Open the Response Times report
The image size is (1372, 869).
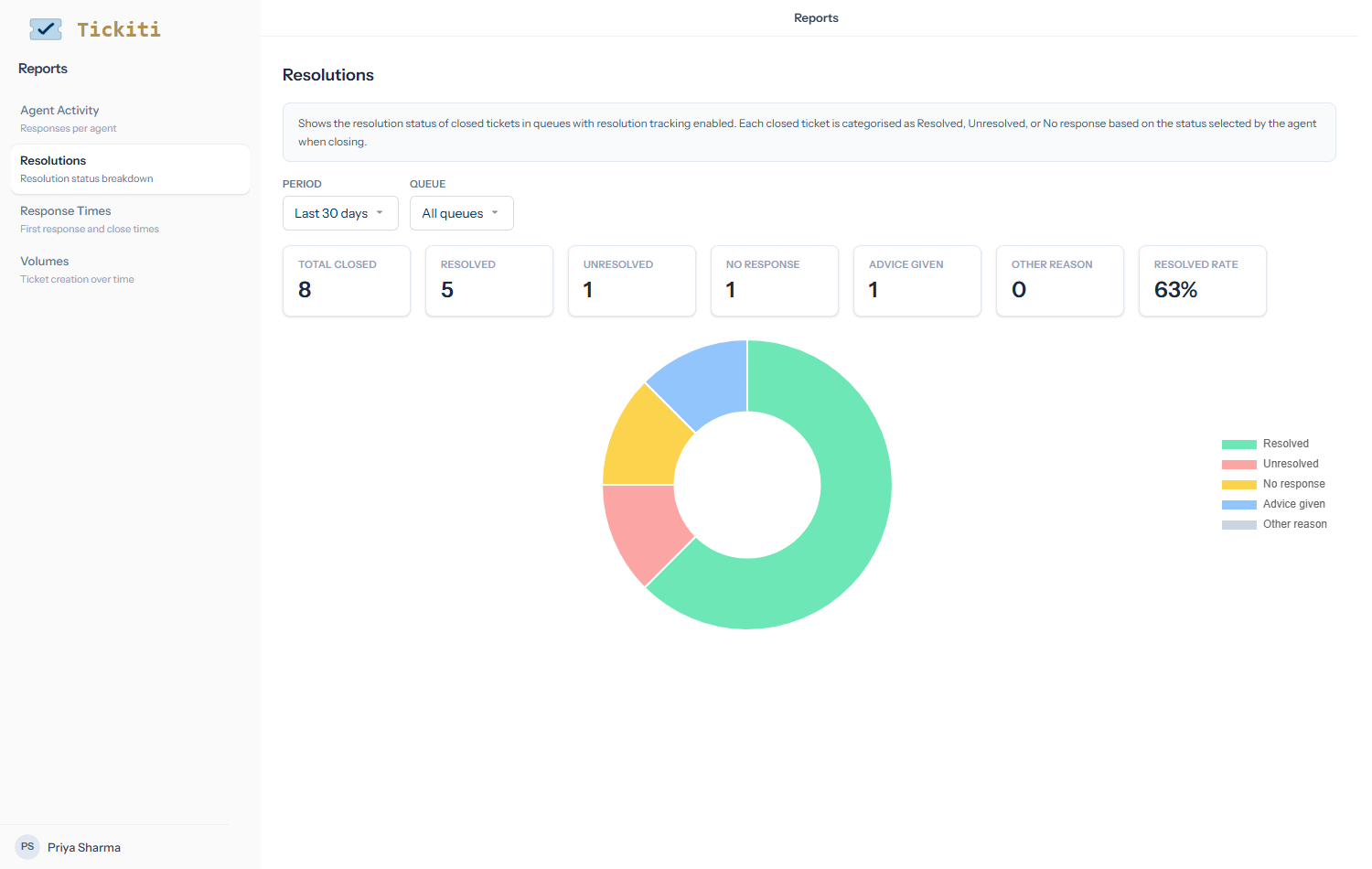(x=130, y=220)
